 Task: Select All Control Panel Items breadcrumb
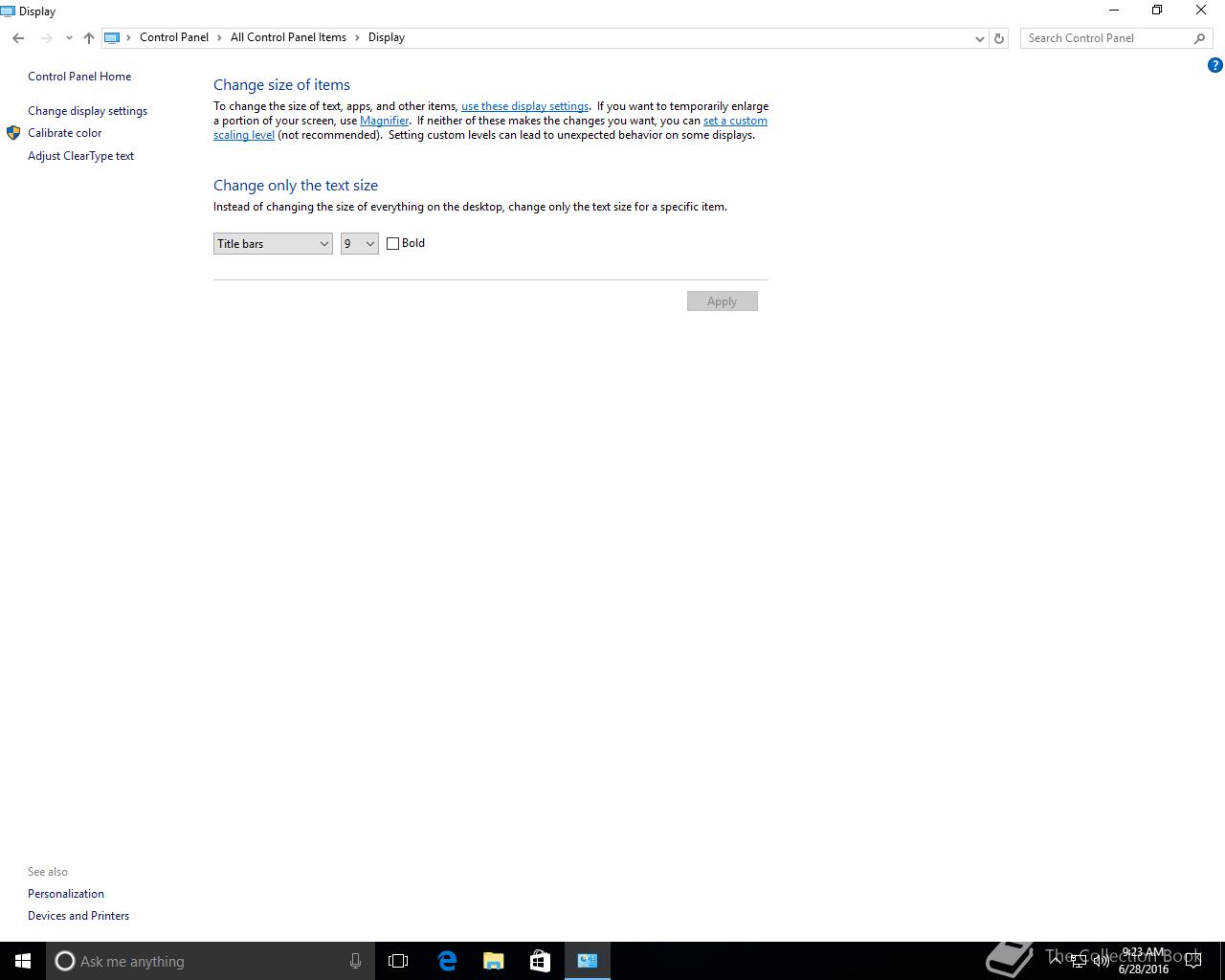click(x=288, y=37)
